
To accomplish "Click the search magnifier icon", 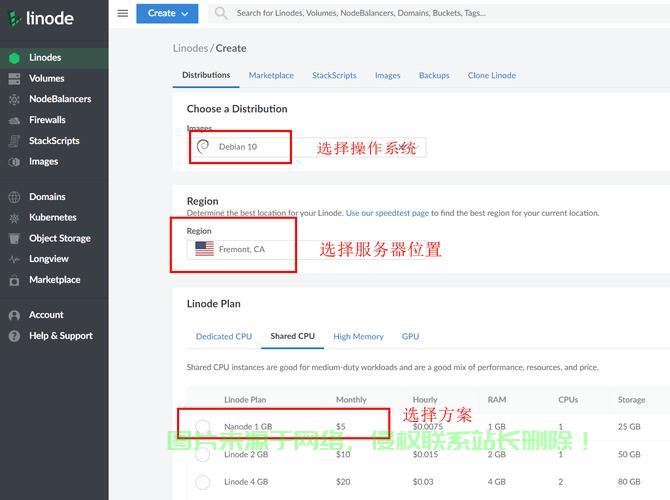I will 220,13.
